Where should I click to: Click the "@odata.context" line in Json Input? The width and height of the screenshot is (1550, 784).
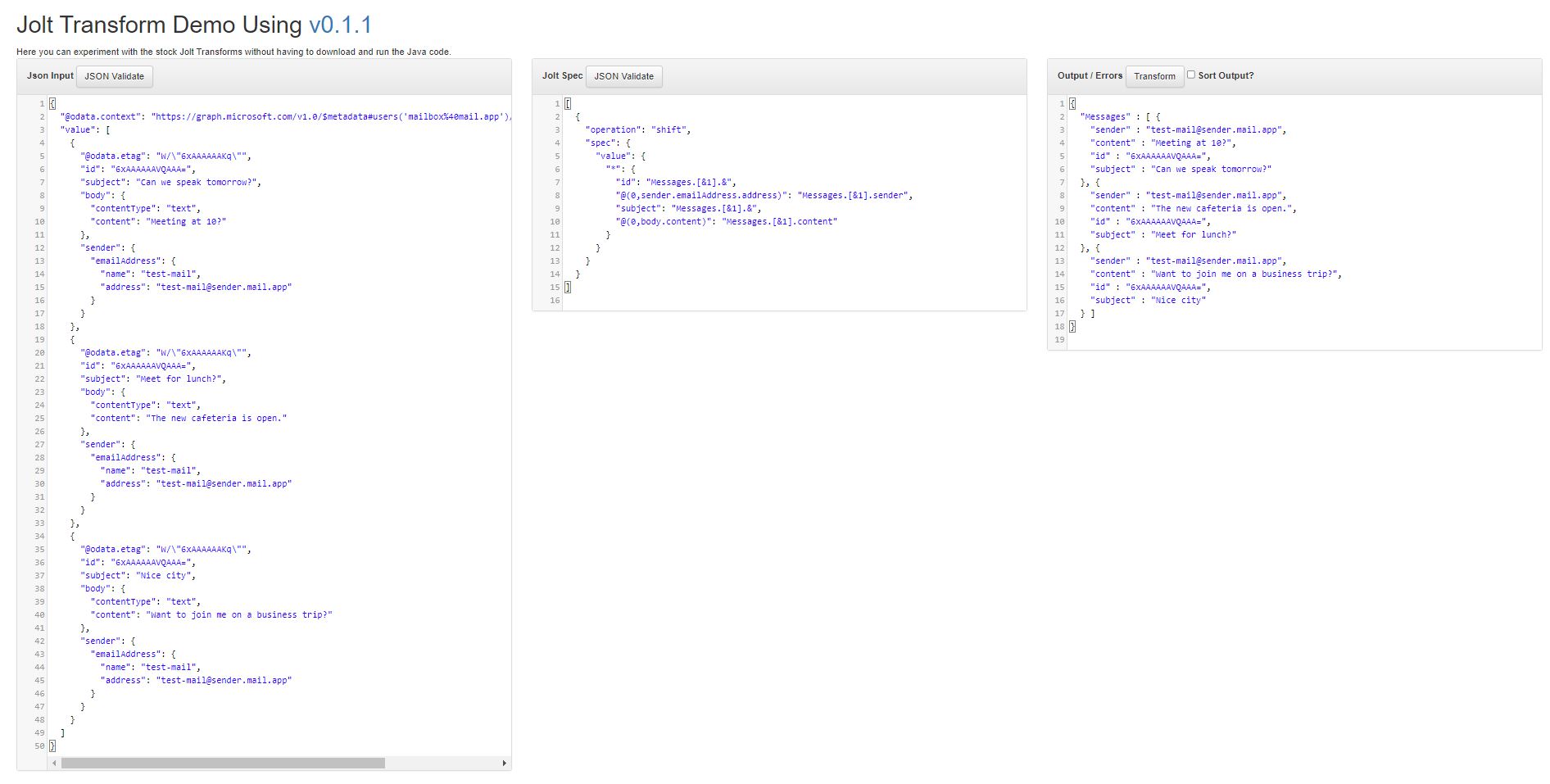285,116
